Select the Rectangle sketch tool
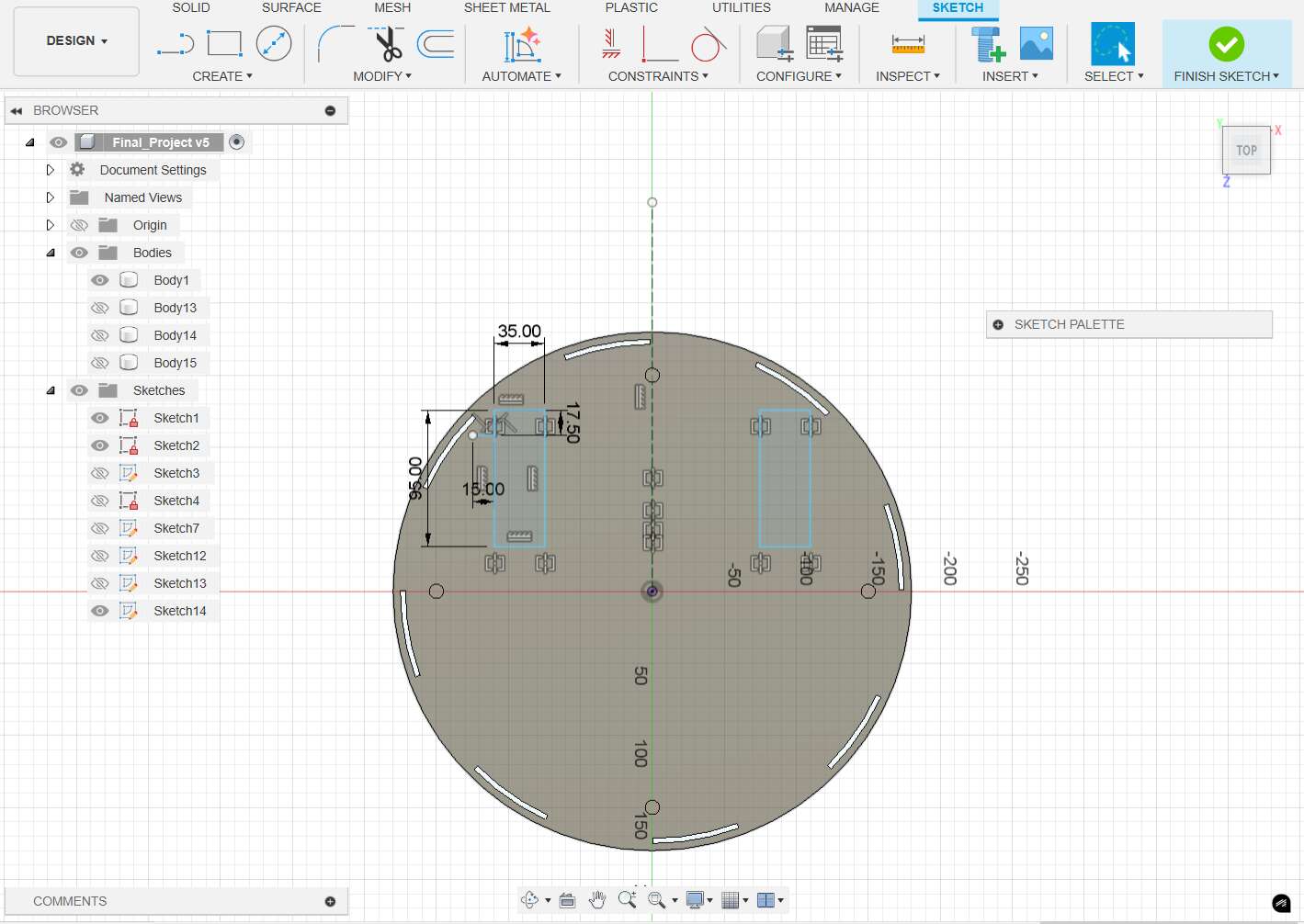The height and width of the screenshot is (924, 1304). point(224,43)
